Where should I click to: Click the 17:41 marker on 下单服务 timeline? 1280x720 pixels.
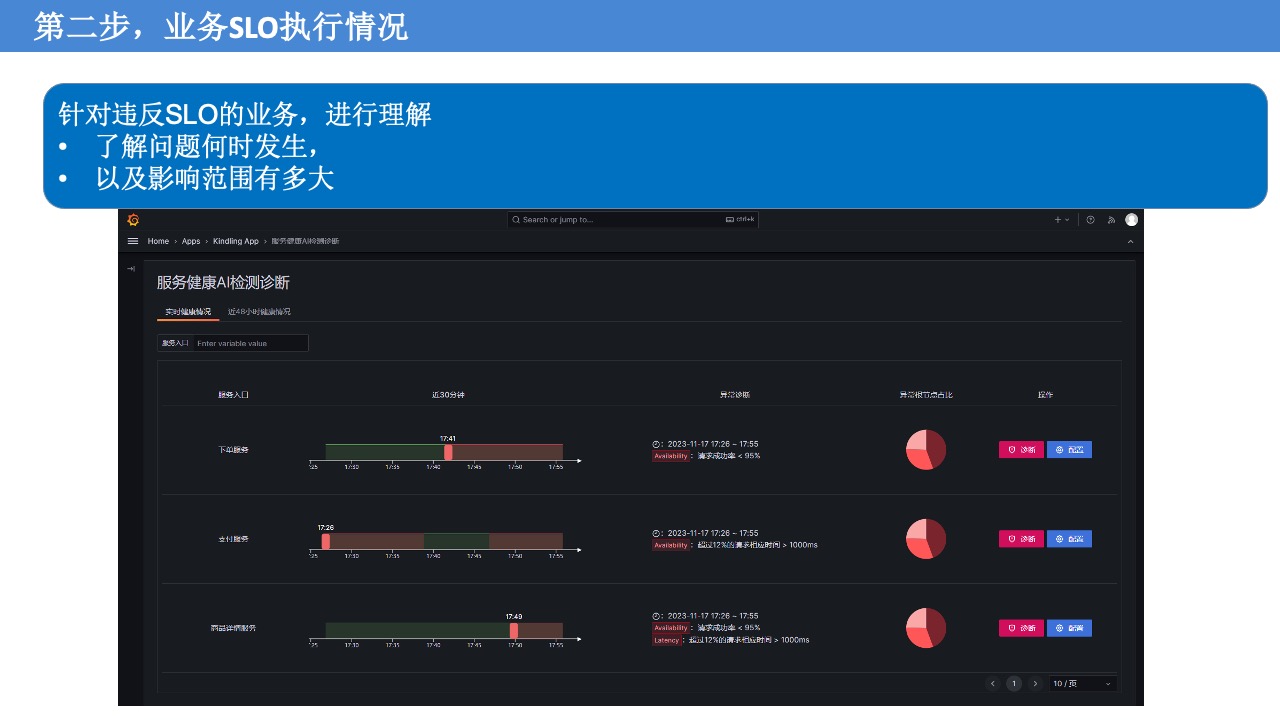click(x=448, y=452)
